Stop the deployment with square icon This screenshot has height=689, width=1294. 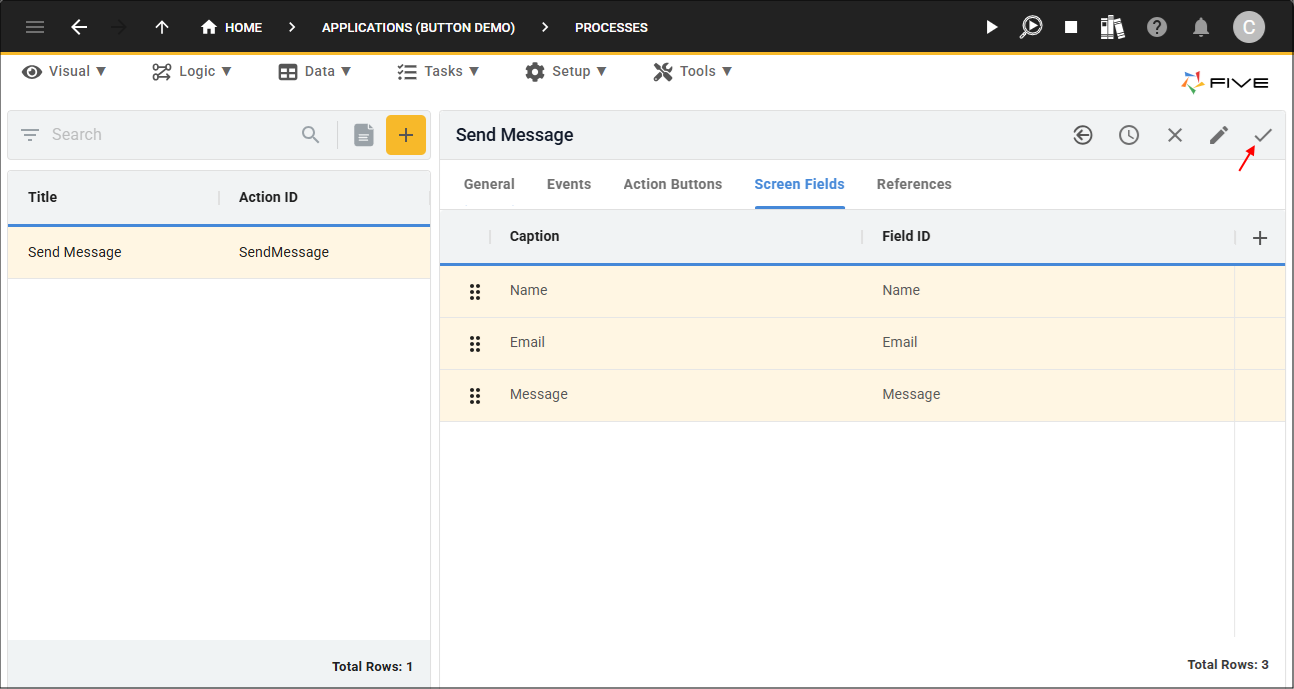coord(1071,27)
